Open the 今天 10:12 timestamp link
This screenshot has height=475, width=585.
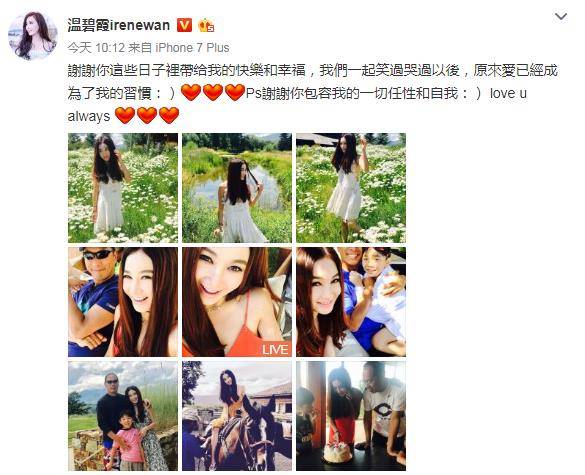[x=96, y=48]
